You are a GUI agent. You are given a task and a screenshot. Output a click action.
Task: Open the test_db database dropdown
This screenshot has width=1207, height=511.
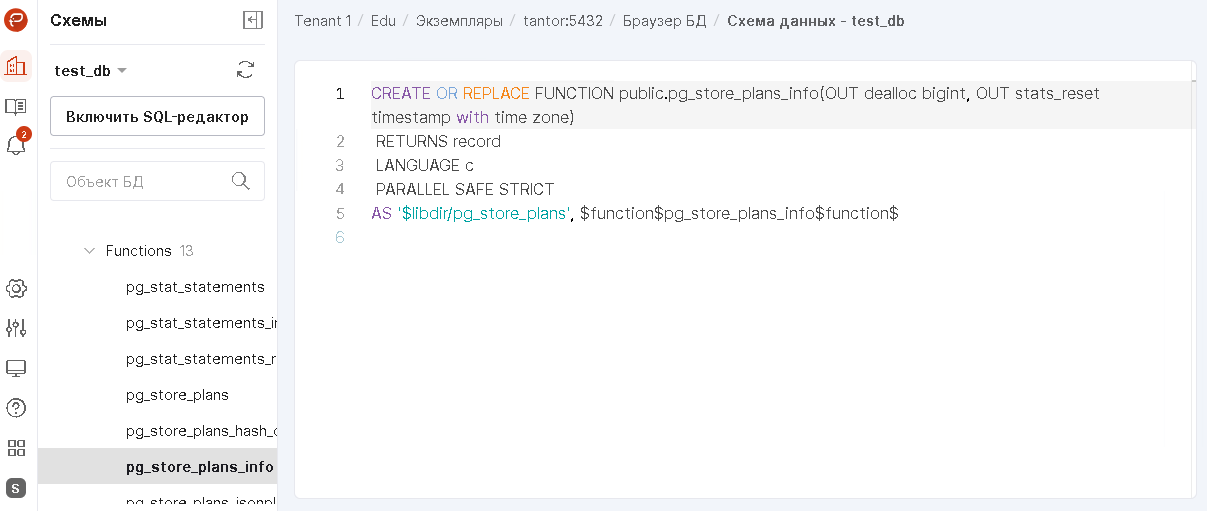point(90,71)
